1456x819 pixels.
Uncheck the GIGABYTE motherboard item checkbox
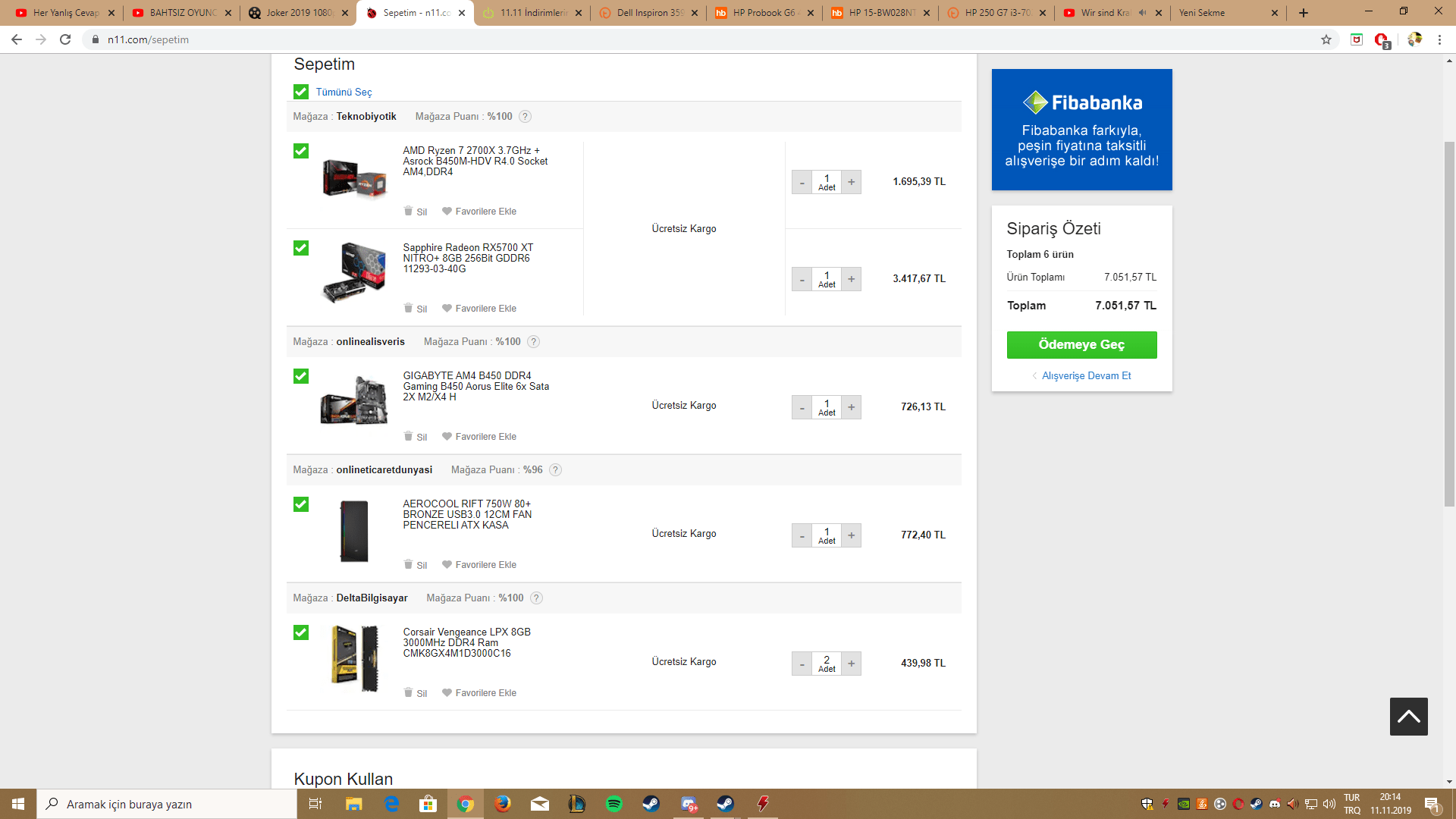[x=301, y=376]
